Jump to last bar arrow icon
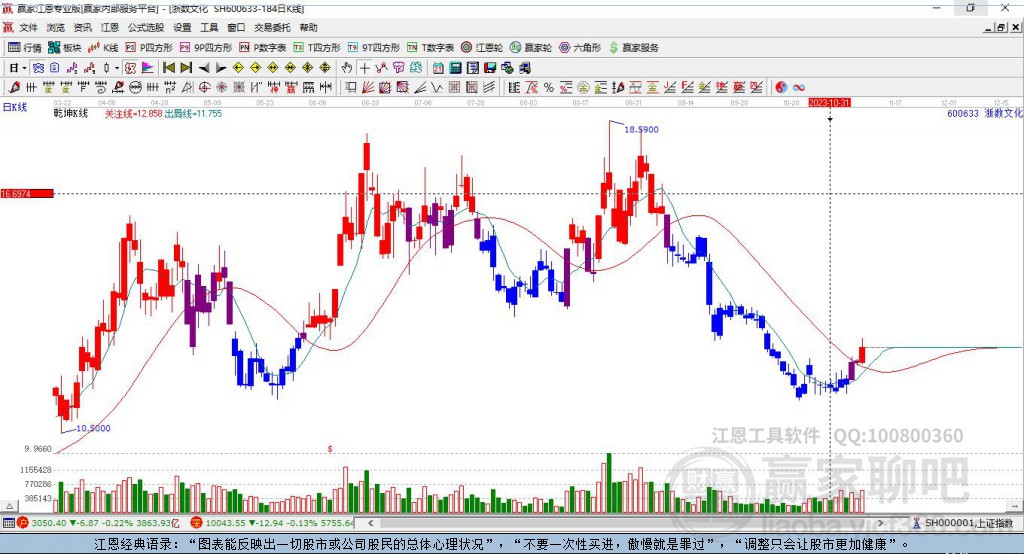1024x554 pixels. click(x=185, y=67)
